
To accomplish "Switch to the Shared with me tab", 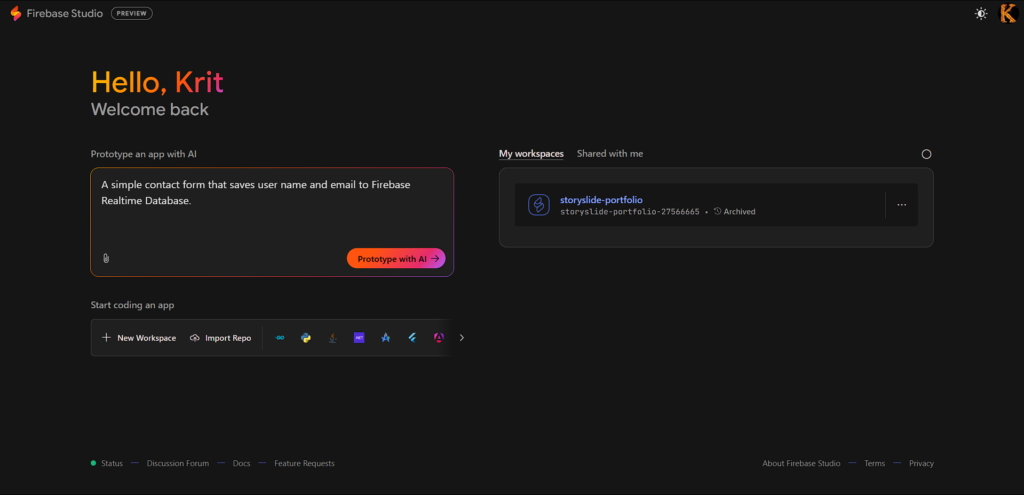I will point(610,153).
